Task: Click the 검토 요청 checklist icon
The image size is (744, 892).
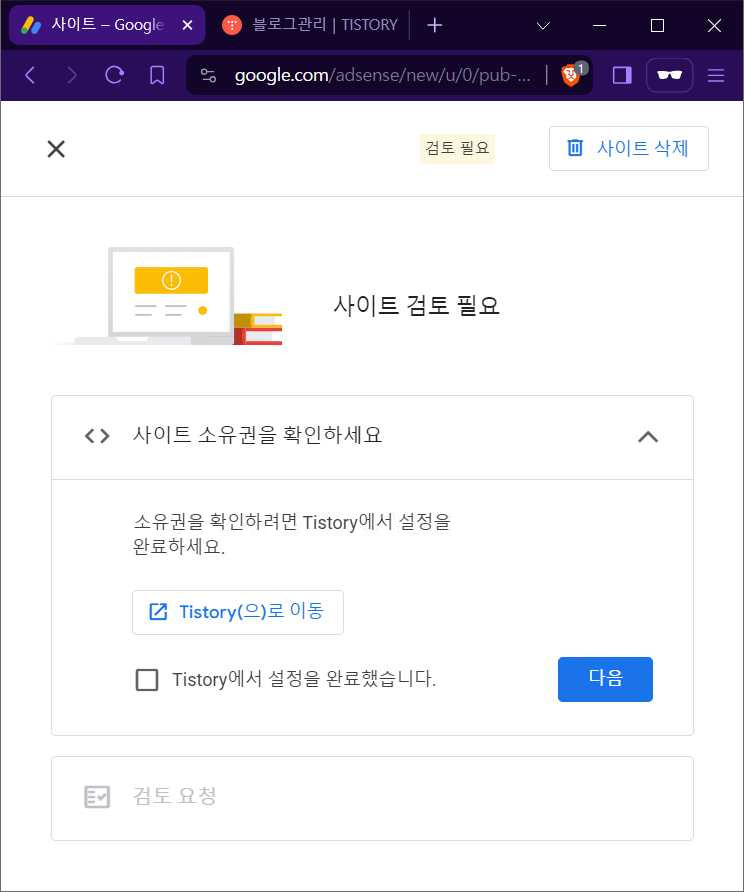Action: [97, 797]
